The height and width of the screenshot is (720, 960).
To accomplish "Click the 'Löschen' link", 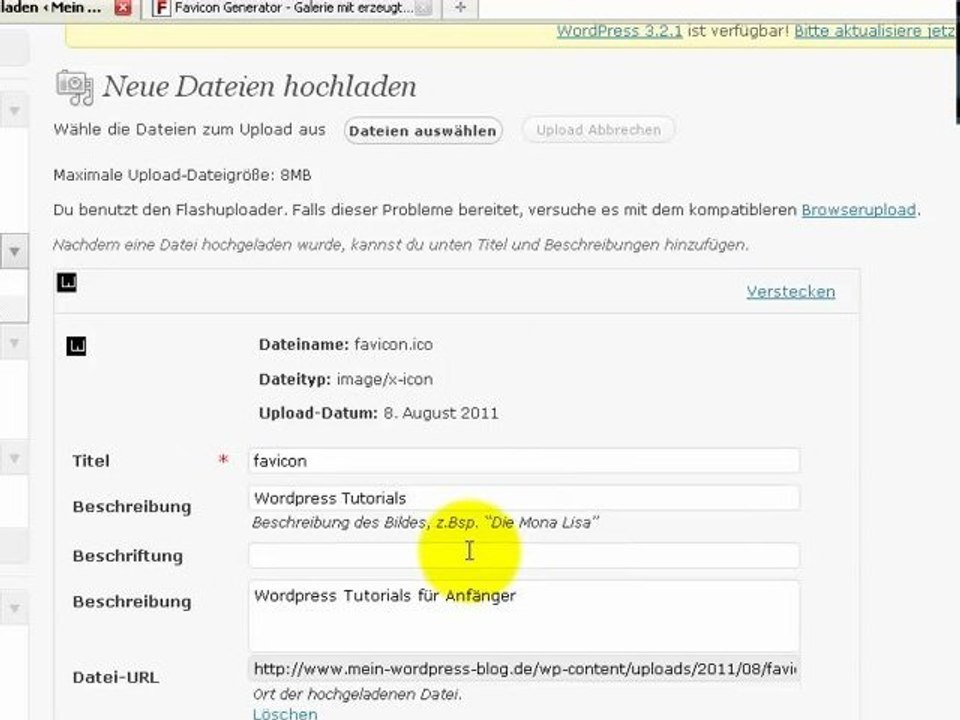I will [x=285, y=714].
